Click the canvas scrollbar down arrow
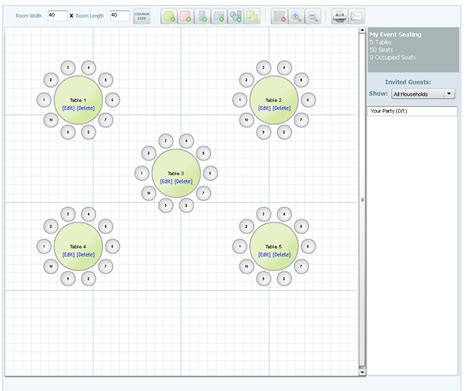Viewport: 474px width, 391px height. (x=362, y=372)
